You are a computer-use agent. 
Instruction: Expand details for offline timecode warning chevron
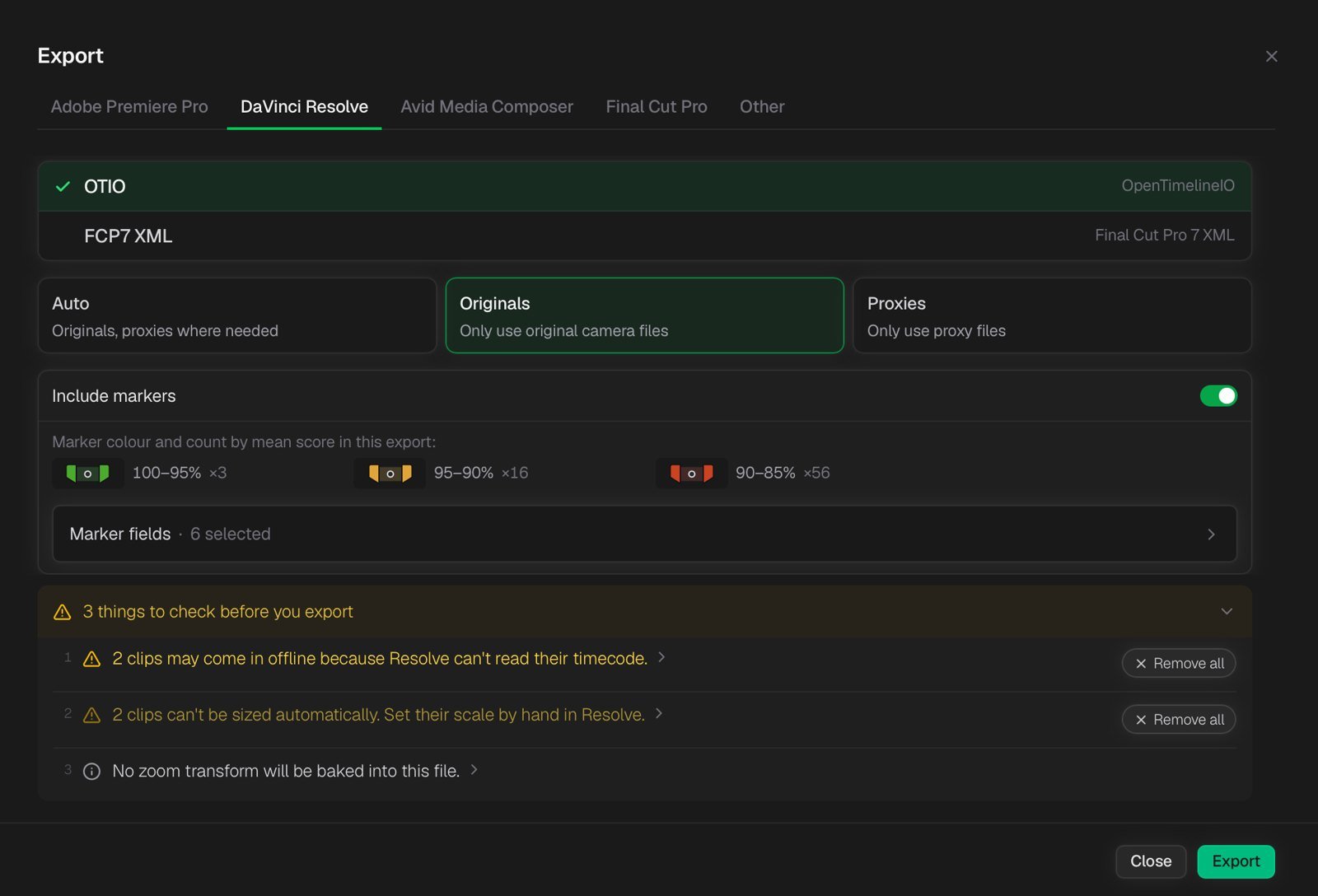click(661, 657)
